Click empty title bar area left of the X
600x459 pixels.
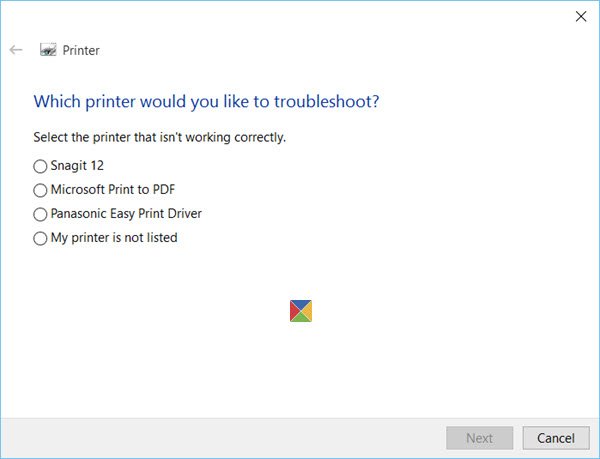(x=300, y=16)
